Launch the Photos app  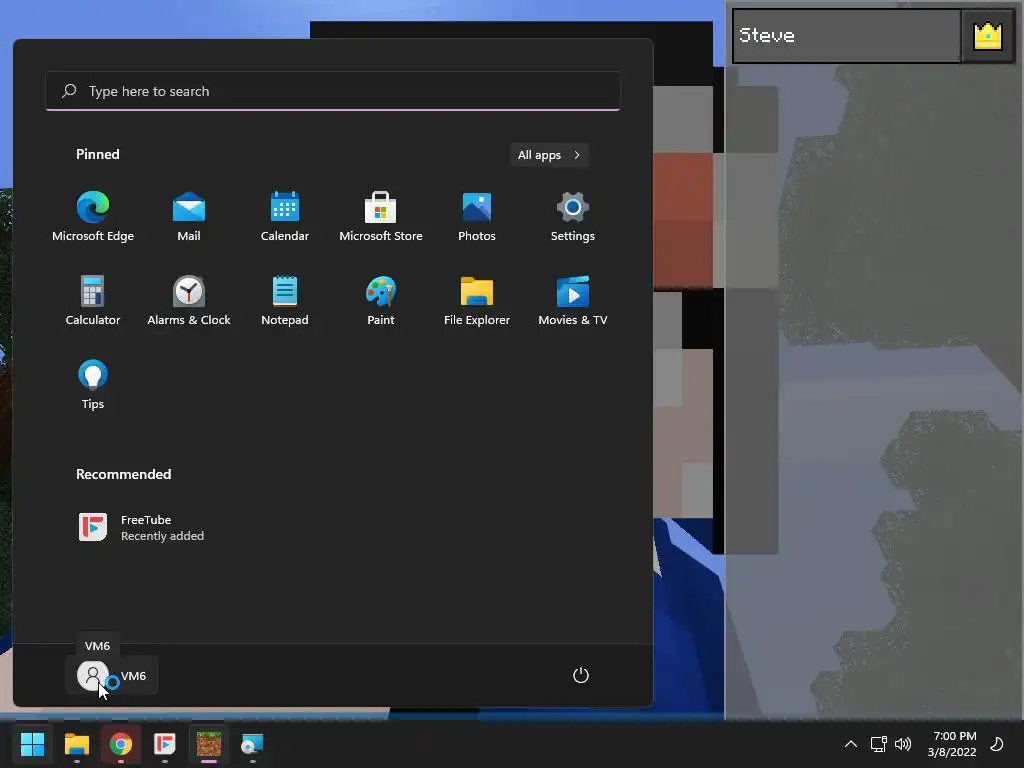[477, 217]
